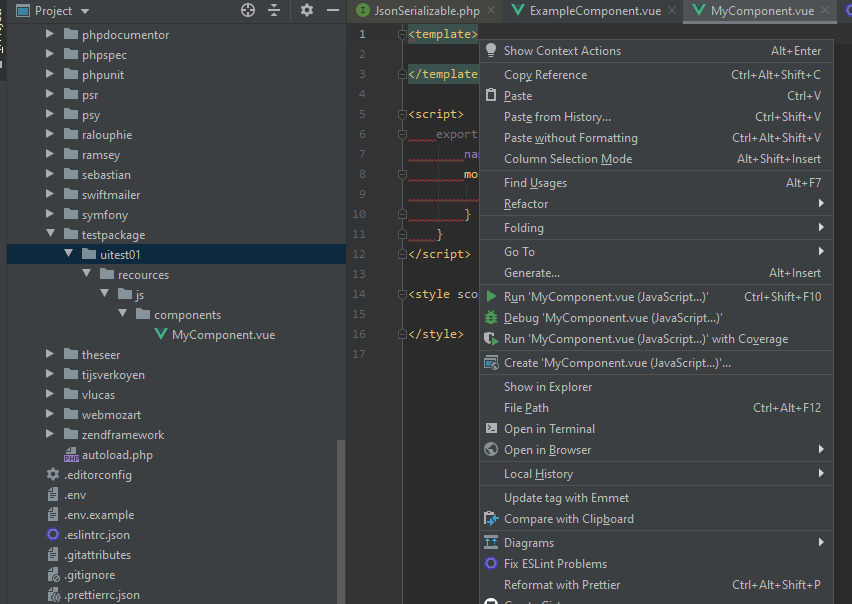Choose File Path menu item
852x604 pixels.
pyautogui.click(x=656, y=407)
